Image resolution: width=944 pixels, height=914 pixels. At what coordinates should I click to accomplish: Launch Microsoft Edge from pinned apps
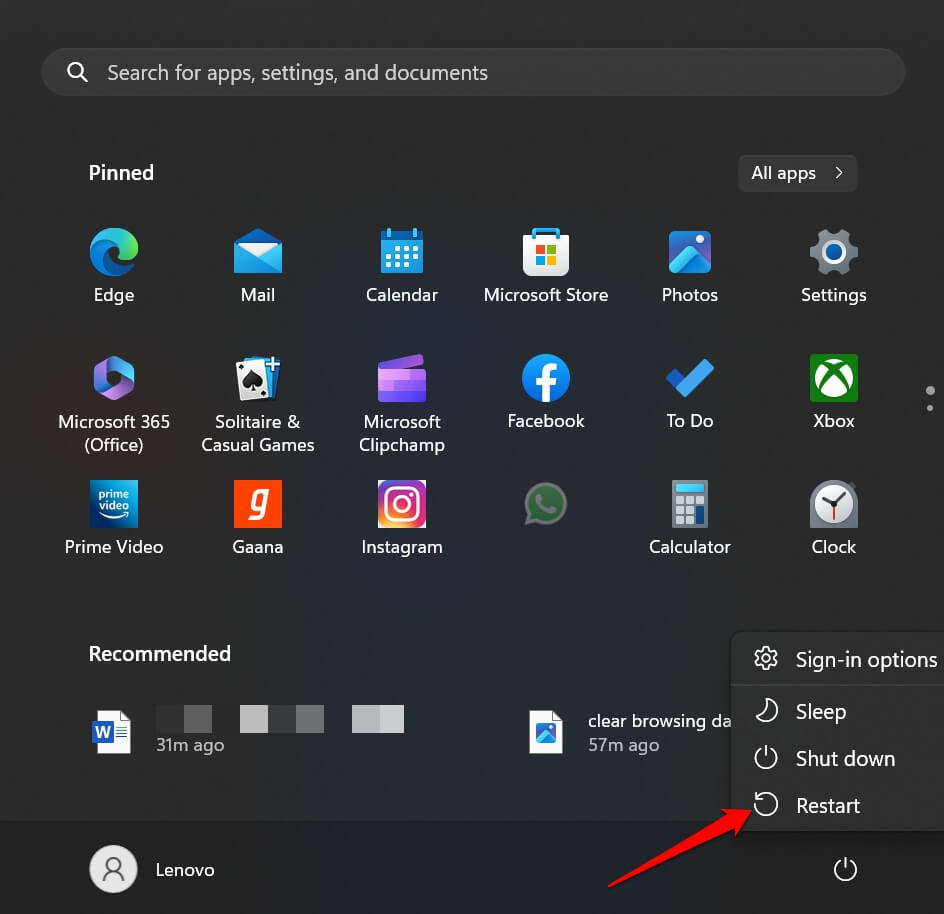(113, 252)
